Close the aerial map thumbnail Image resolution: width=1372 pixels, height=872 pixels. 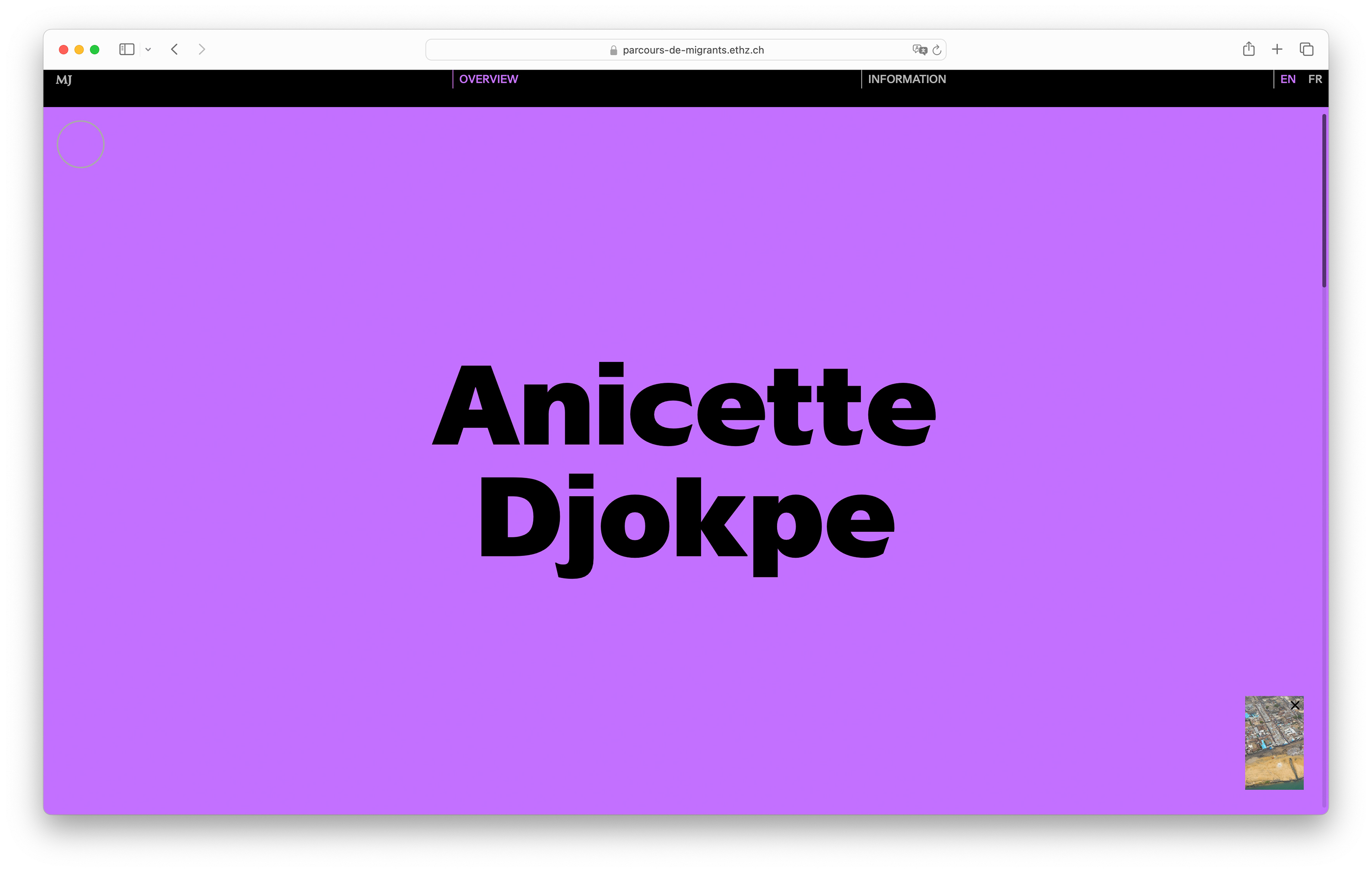(x=1295, y=705)
